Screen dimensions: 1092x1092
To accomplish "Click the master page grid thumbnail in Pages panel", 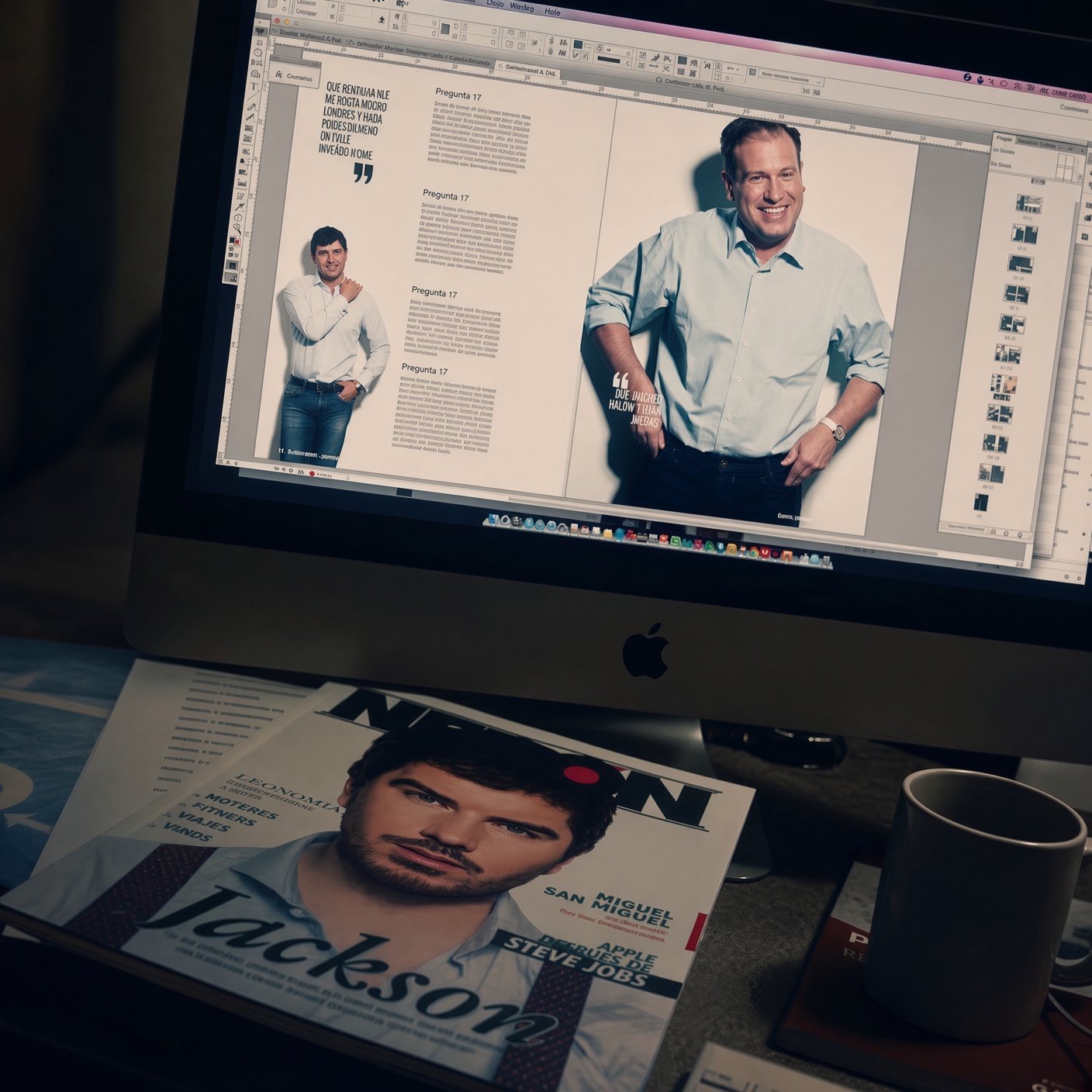I will [1067, 168].
